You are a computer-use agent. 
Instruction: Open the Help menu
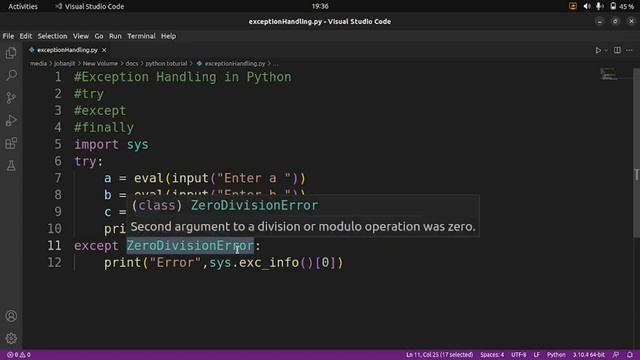click(168, 36)
